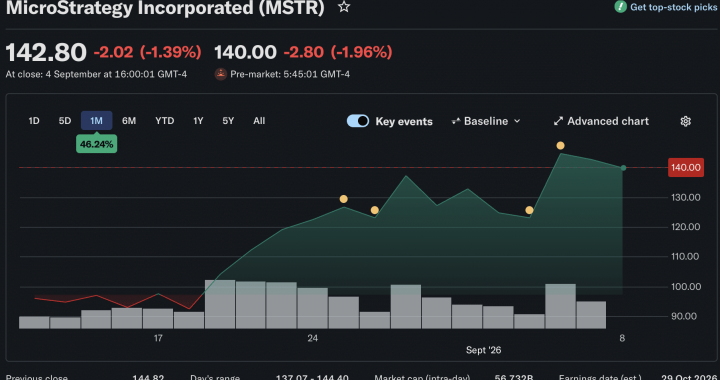Click the 130.00 y-axis label
720x380 pixels.
(x=685, y=197)
